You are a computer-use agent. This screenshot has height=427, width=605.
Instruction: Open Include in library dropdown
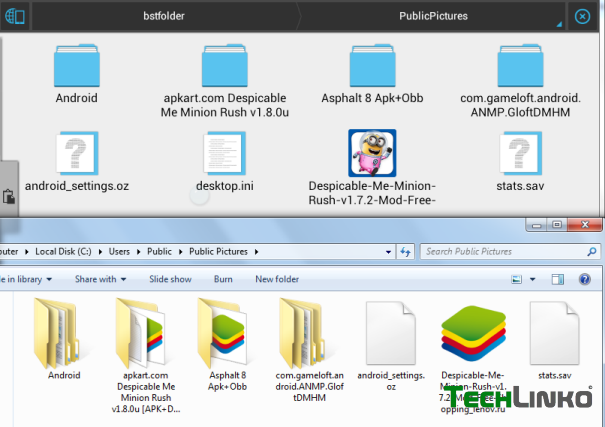point(26,279)
